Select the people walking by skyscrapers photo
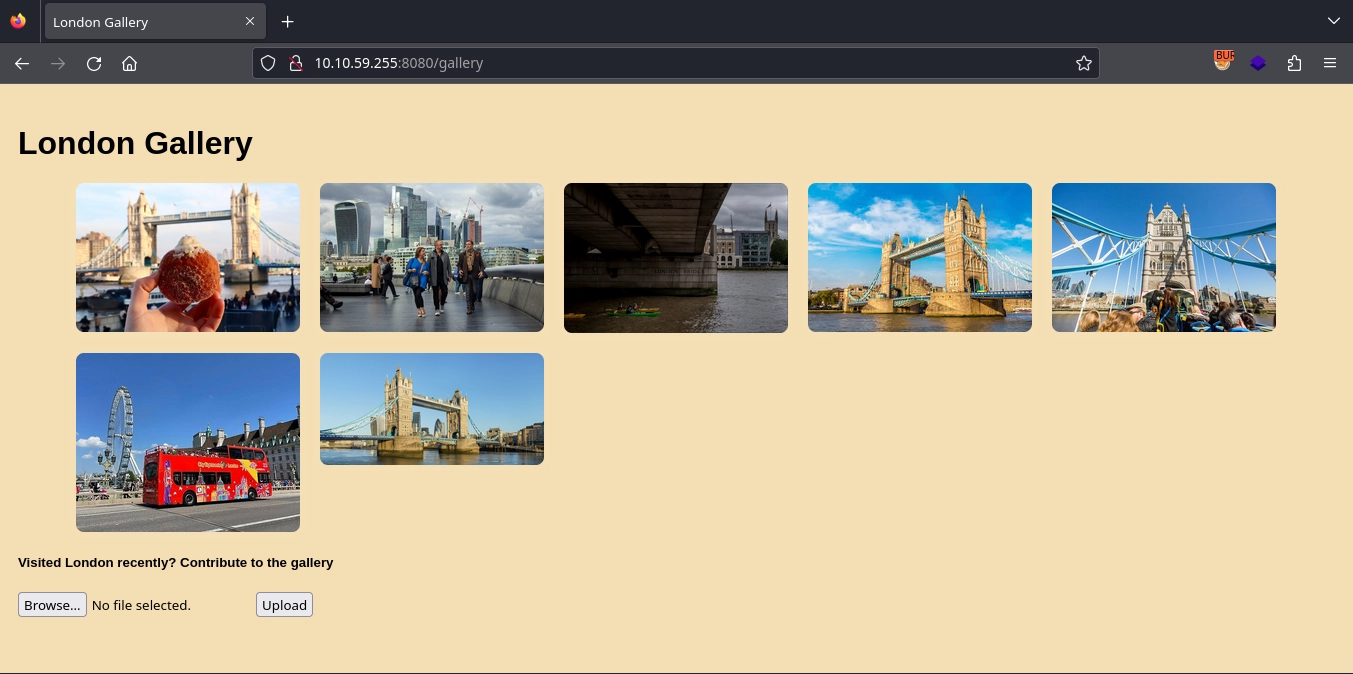This screenshot has height=674, width=1353. click(432, 257)
